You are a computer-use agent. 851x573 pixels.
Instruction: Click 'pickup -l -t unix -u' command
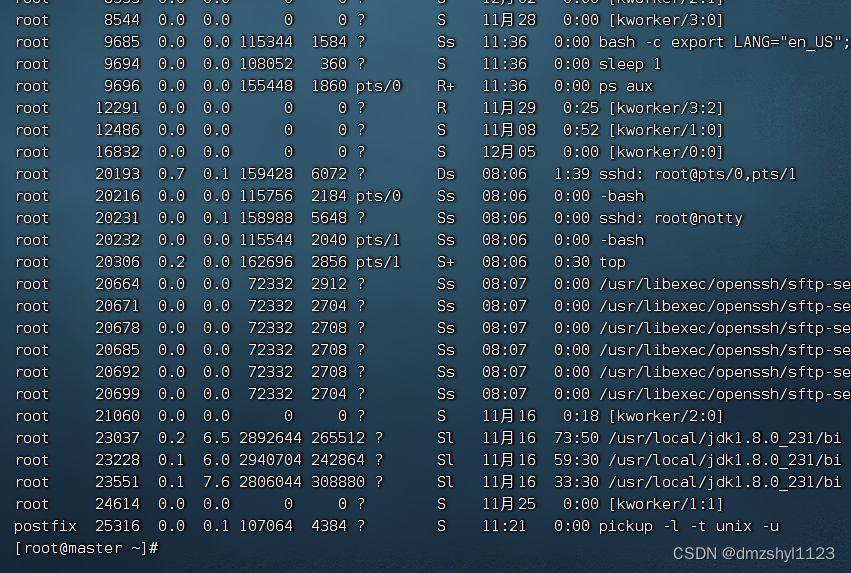[x=688, y=526]
